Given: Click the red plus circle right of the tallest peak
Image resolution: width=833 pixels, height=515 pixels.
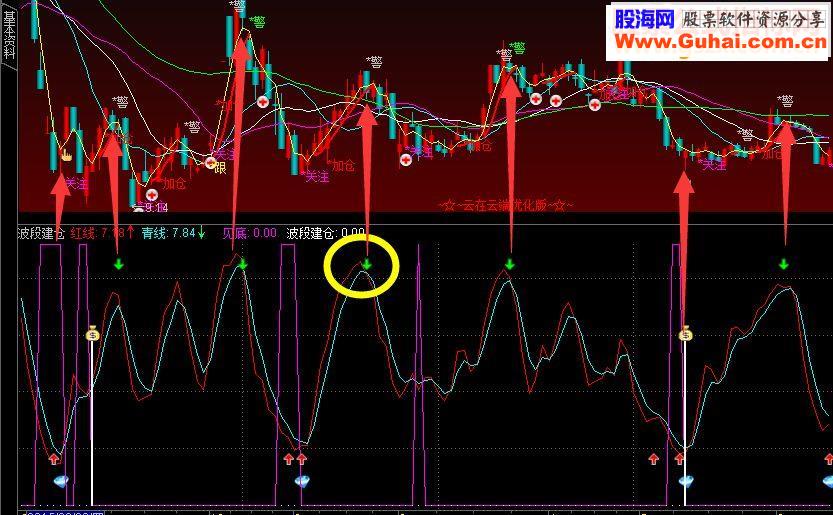Looking at the screenshot, I should pyautogui.click(x=263, y=102).
